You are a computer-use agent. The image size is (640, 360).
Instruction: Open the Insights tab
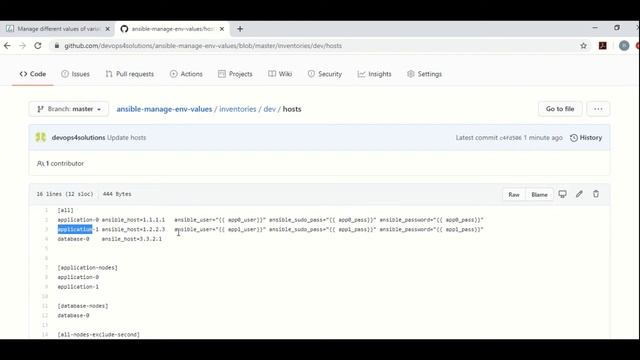[x=374, y=74]
